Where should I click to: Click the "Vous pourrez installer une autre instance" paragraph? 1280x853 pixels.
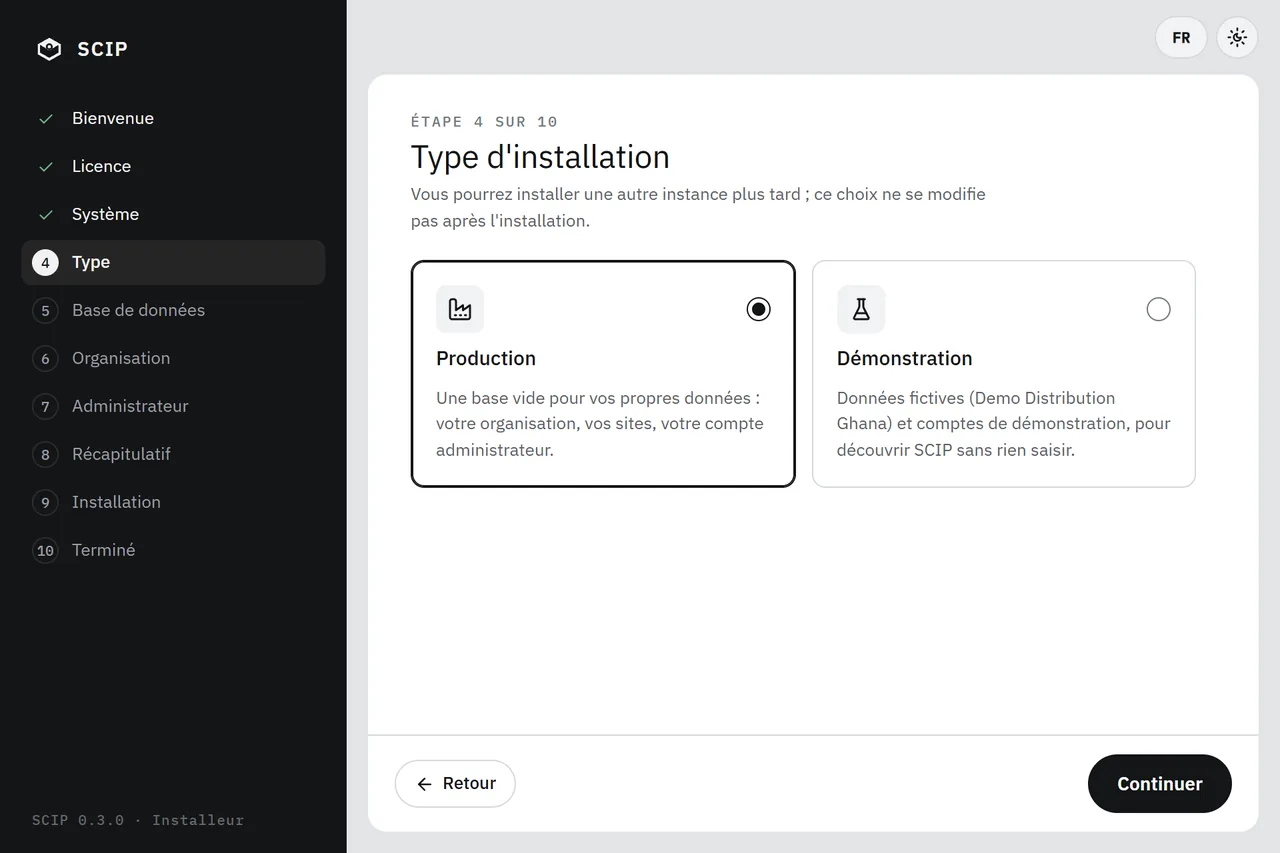[698, 207]
